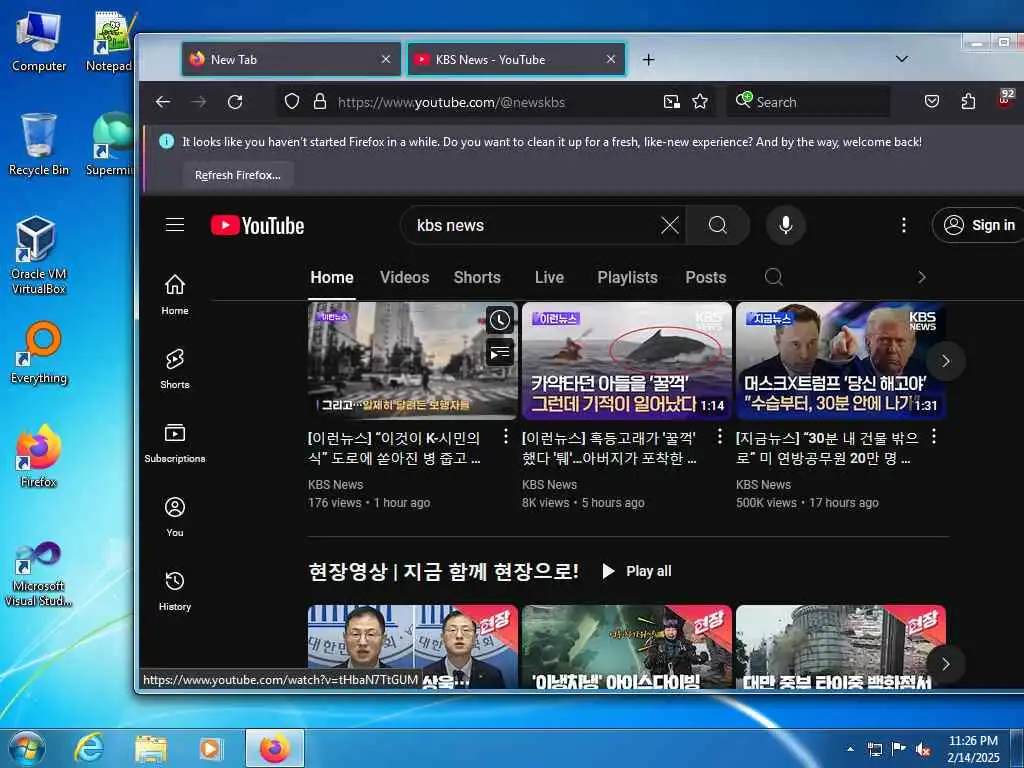Image resolution: width=1024 pixels, height=768 pixels.
Task: Start voice search with the microphone icon
Action: click(786, 225)
